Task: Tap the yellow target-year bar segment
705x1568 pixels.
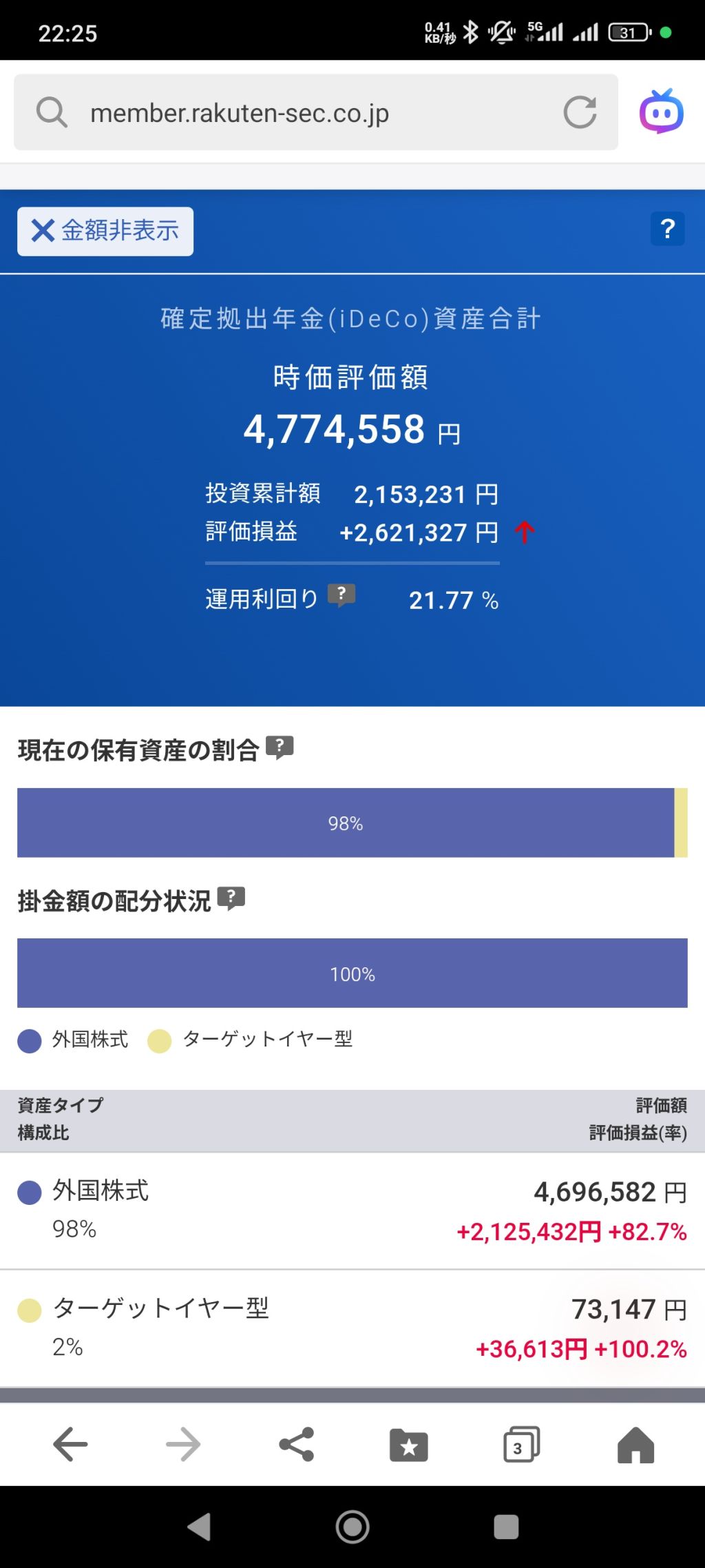Action: [681, 823]
